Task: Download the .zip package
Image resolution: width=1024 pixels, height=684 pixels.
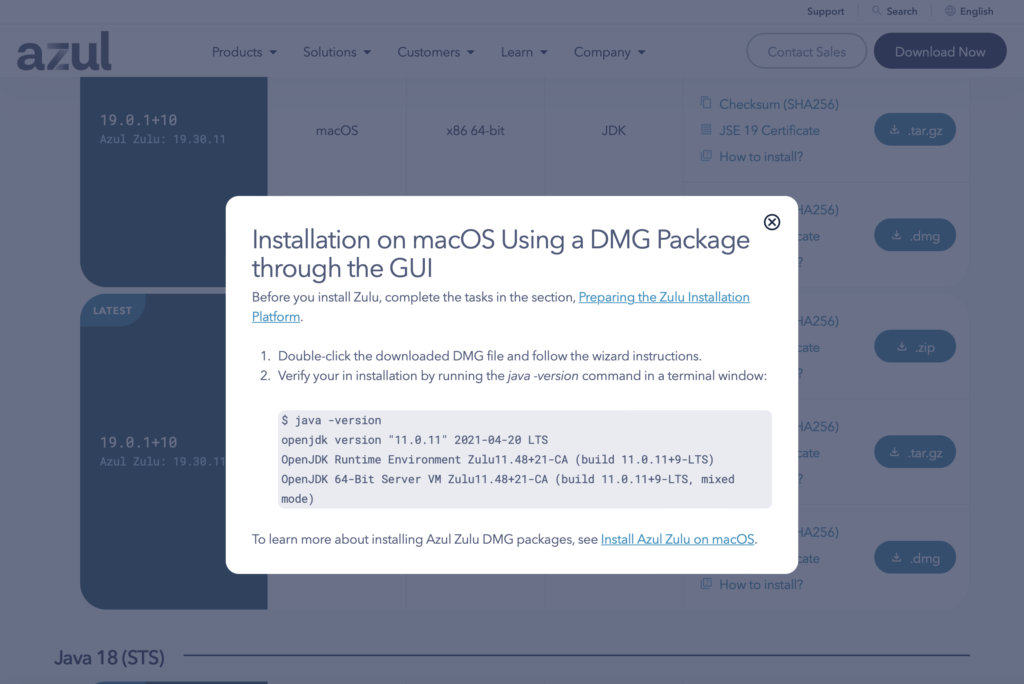Action: point(914,346)
